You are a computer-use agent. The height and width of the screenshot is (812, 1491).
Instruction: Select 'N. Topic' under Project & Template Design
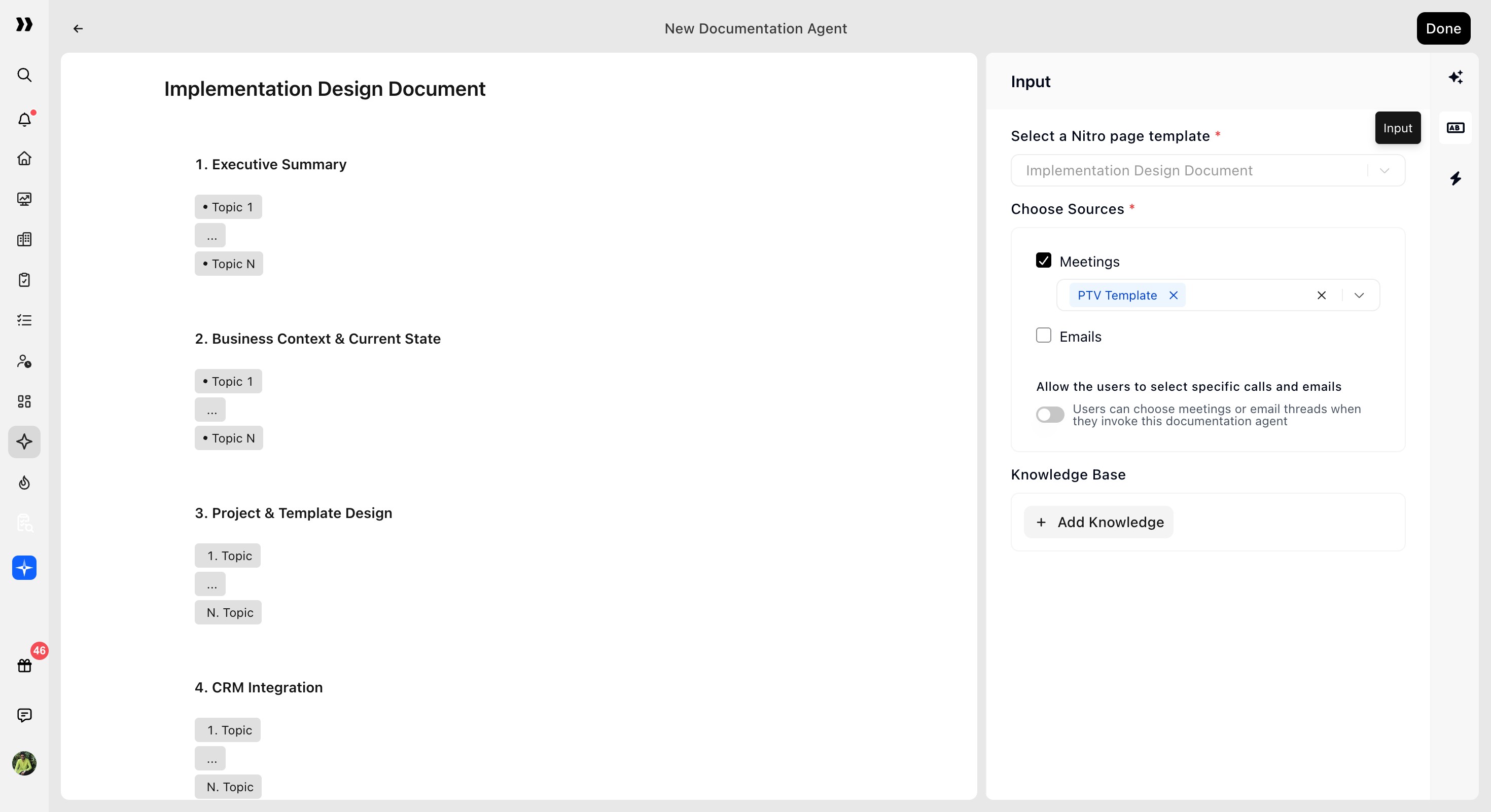tap(228, 612)
